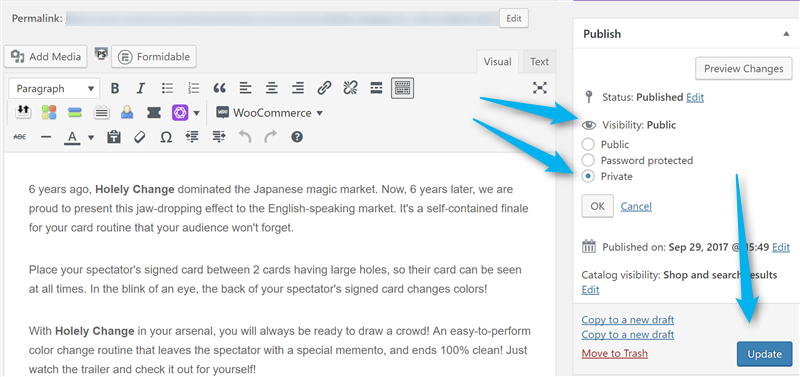
Task: Click the Move to Trash link
Action: point(615,353)
